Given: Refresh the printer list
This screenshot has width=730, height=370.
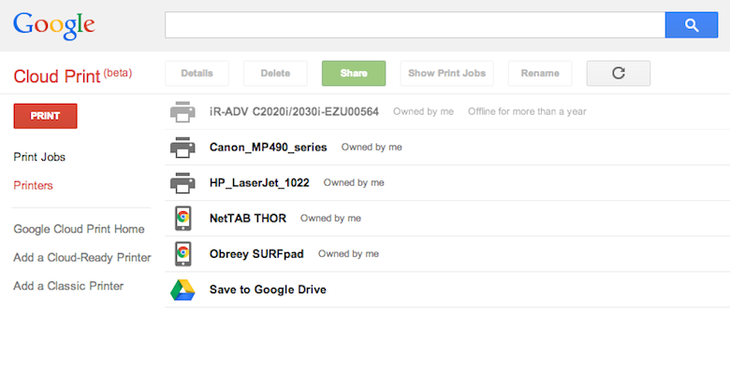Looking at the screenshot, I should point(618,73).
